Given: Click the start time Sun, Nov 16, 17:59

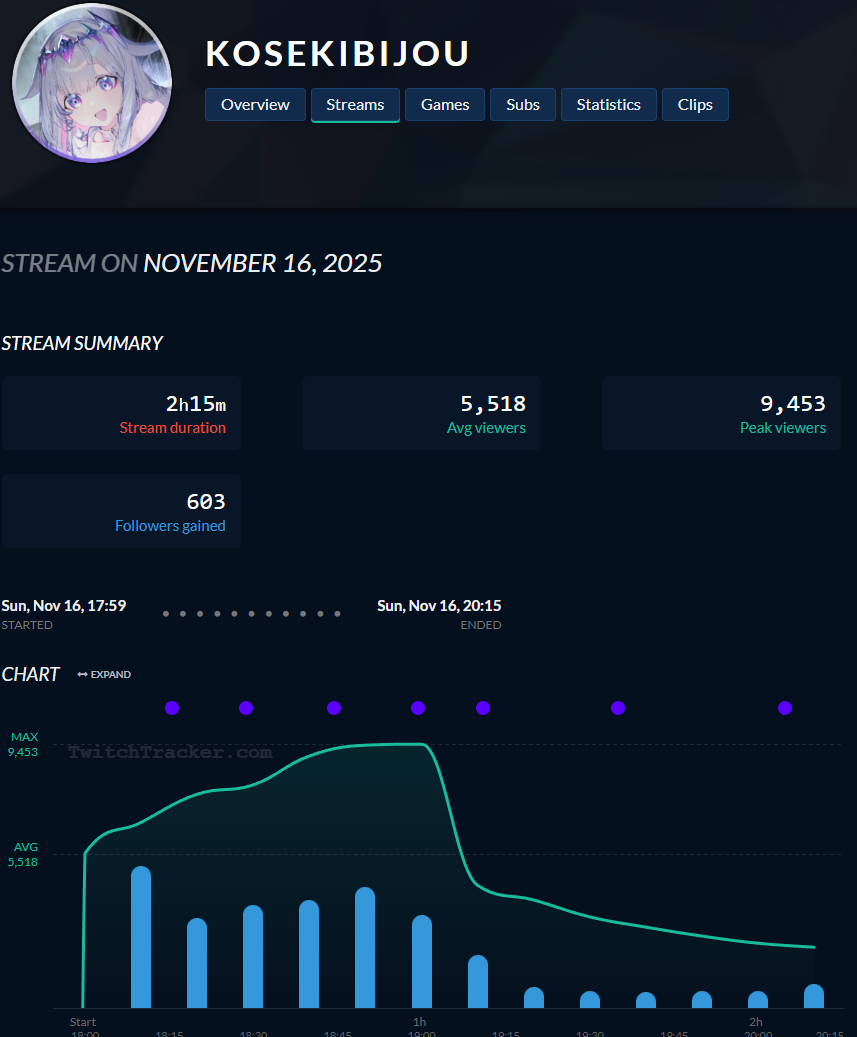Looking at the screenshot, I should pyautogui.click(x=63, y=606).
